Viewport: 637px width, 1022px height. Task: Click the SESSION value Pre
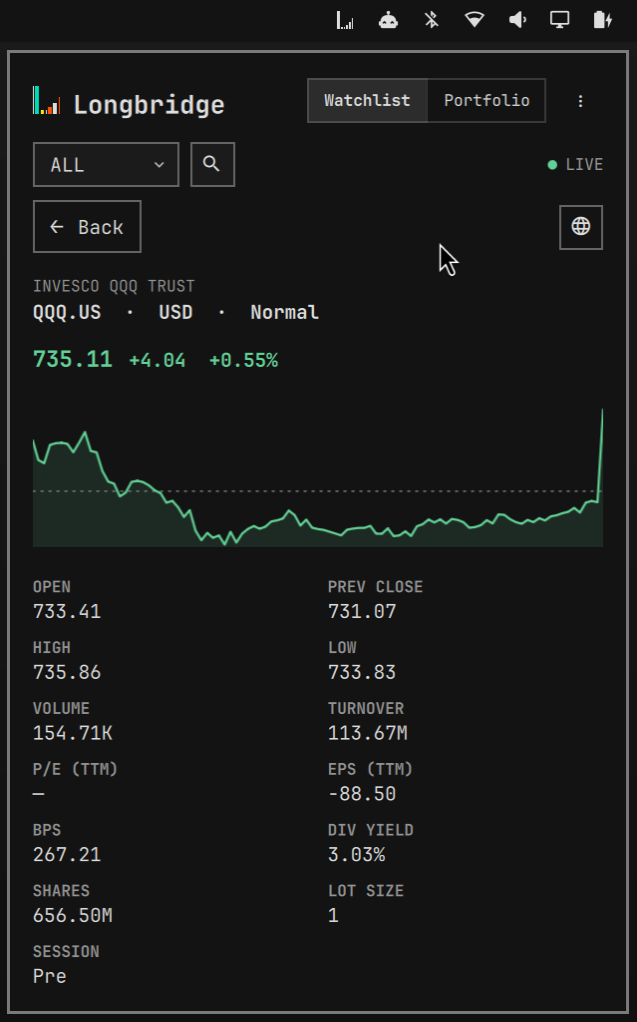coord(50,976)
